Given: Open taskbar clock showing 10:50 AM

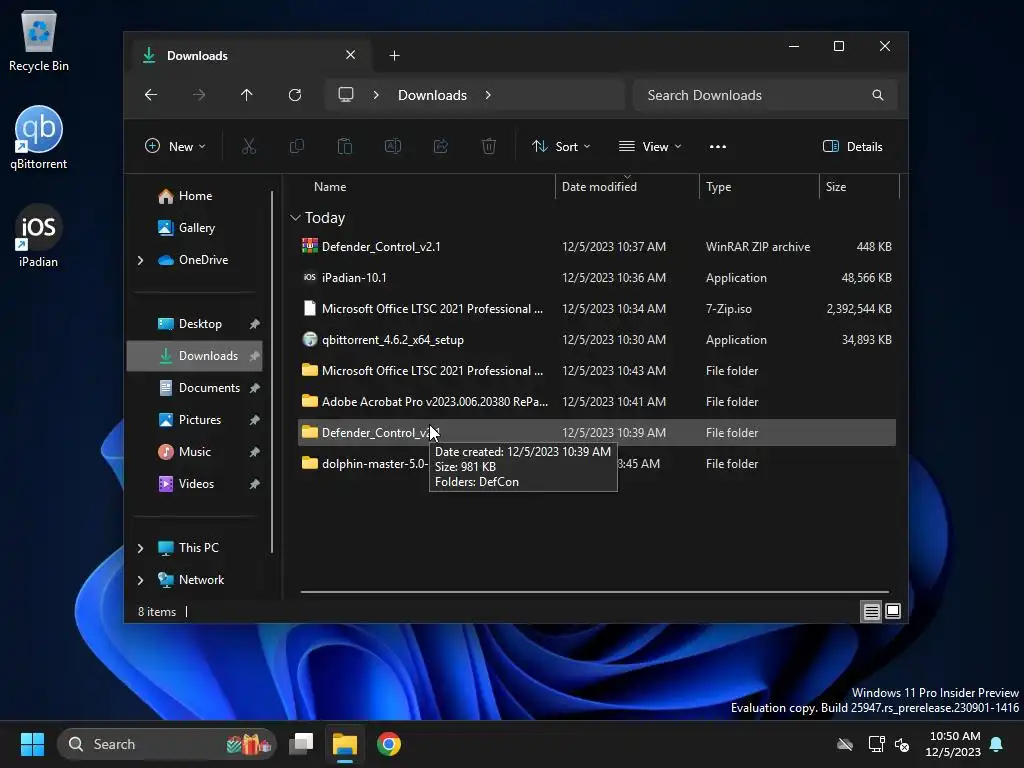Looking at the screenshot, I should point(953,744).
